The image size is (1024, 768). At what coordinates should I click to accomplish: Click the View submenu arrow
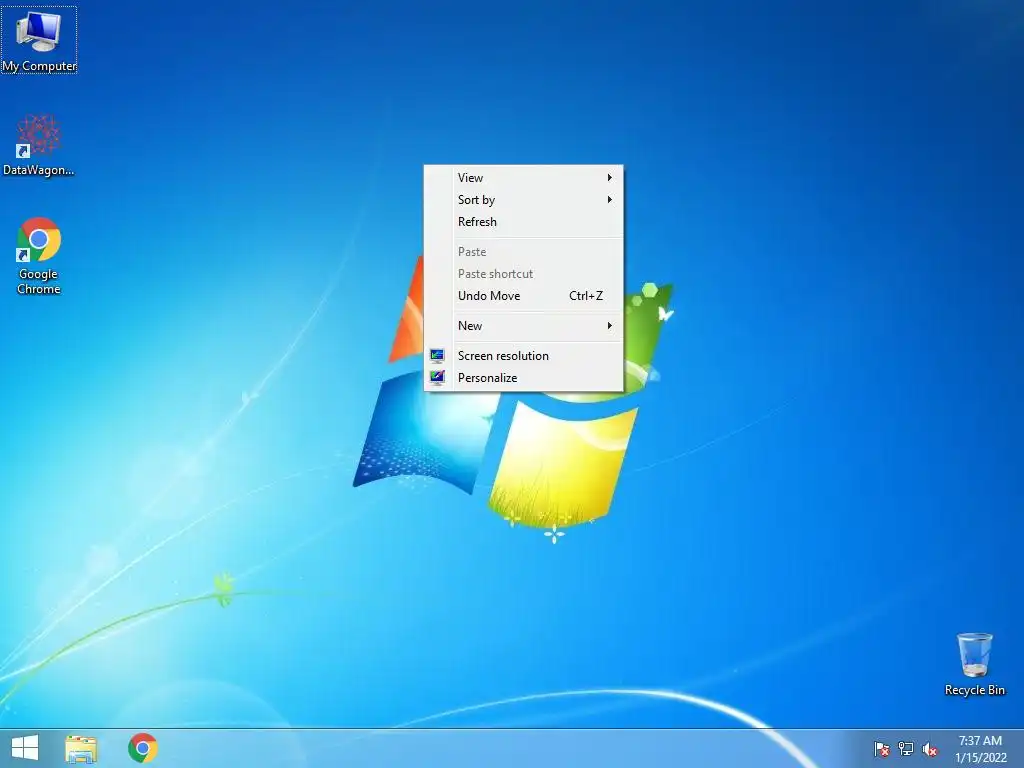pos(609,178)
